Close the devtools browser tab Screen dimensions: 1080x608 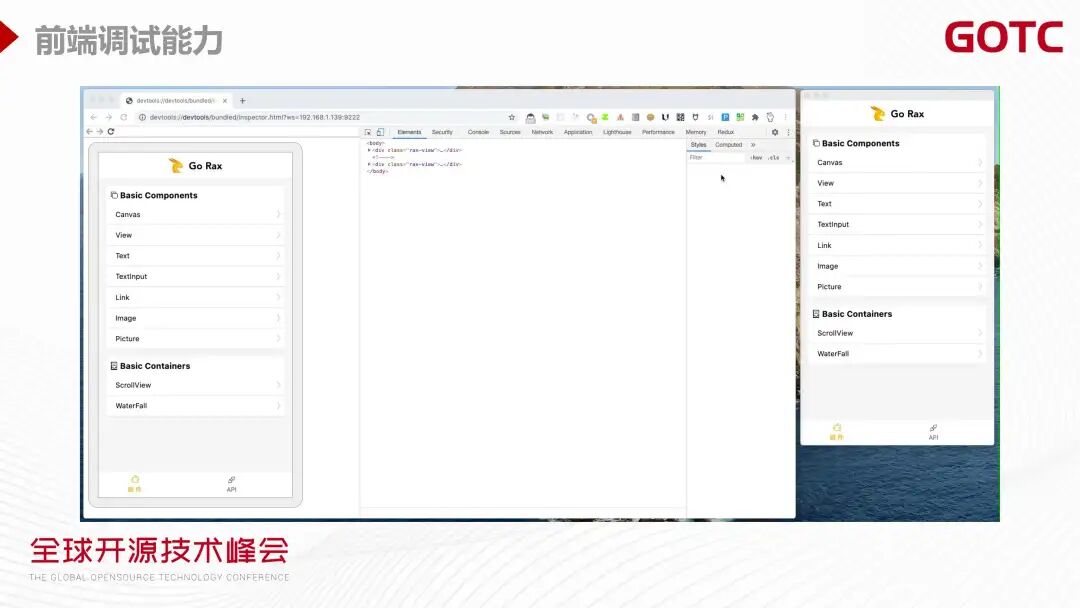(225, 101)
